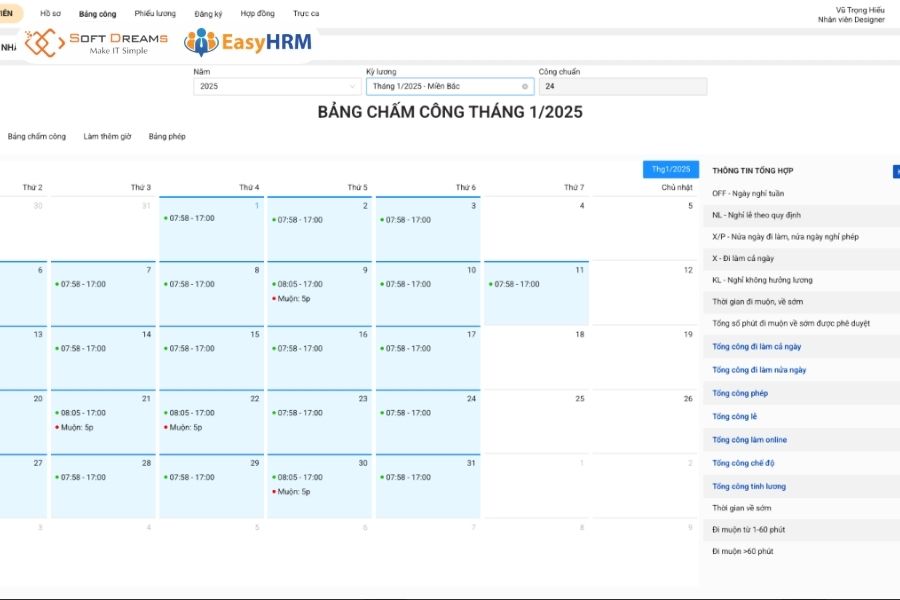Click Tổng công đi làm cả ngày
900x600 pixels.
(x=757, y=347)
